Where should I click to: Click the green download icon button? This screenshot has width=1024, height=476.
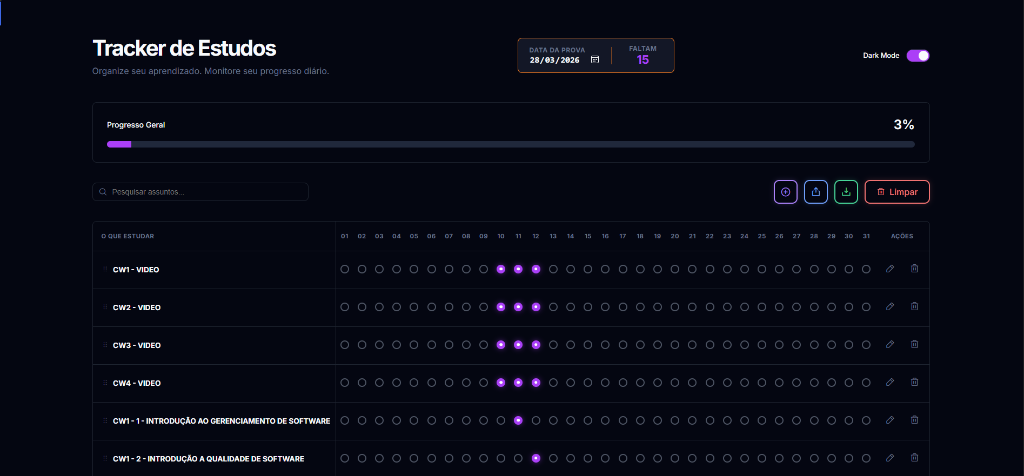[846, 192]
